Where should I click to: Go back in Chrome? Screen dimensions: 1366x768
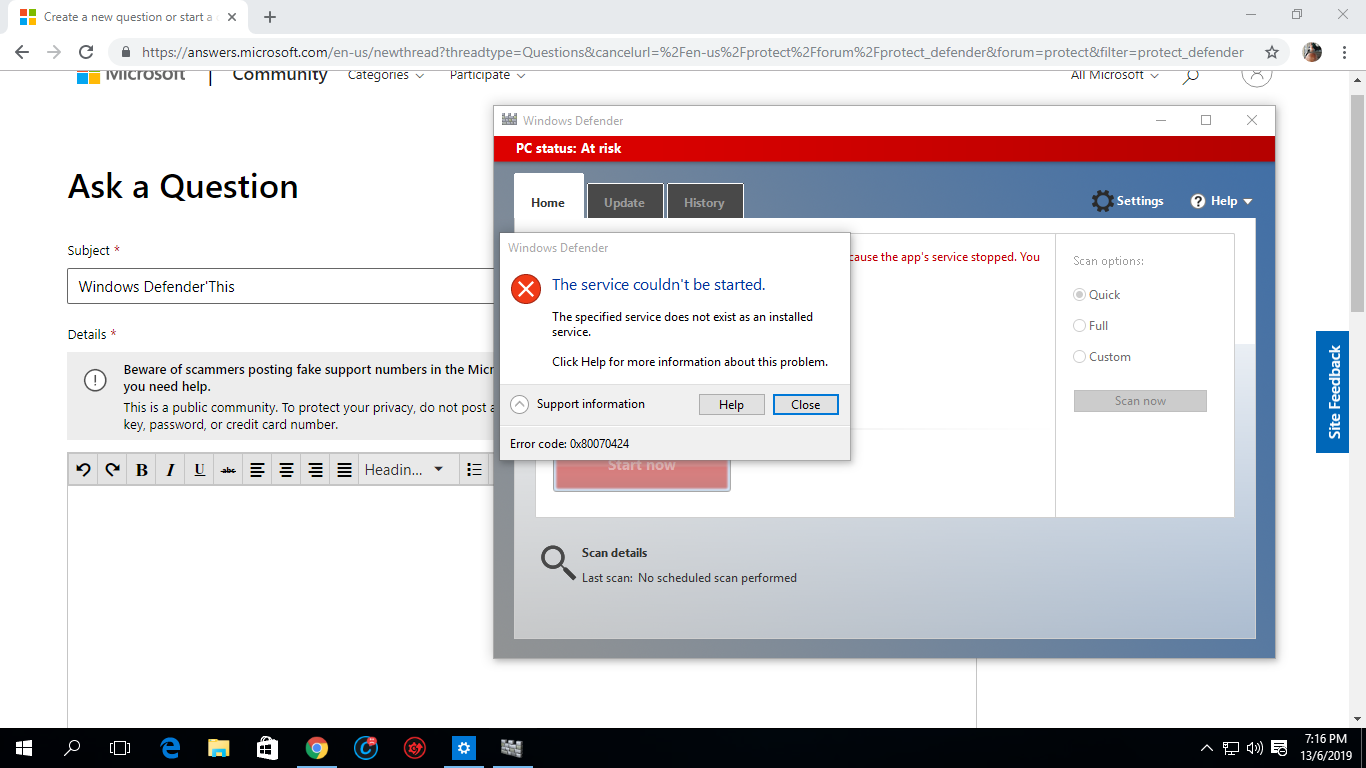click(x=22, y=52)
